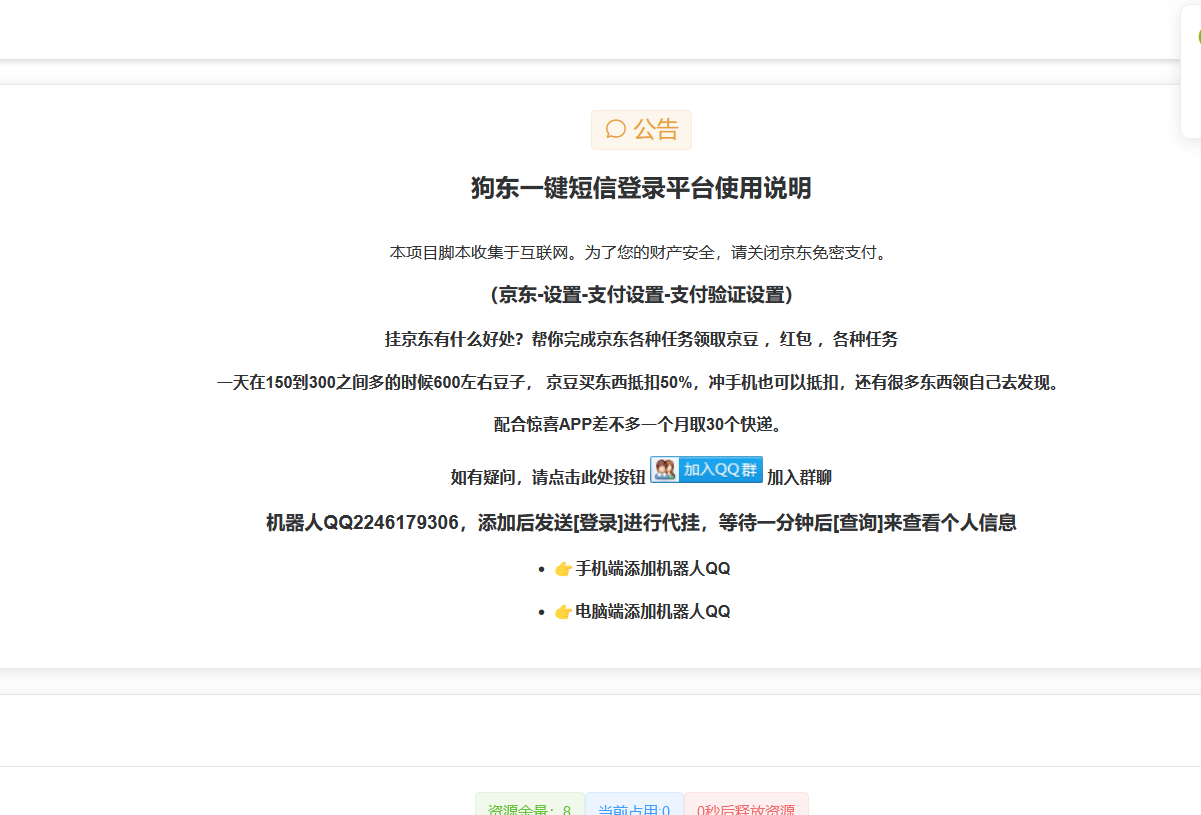The image size is (1201, 815).
Task: Click the speech bubble icon beside 公告
Action: pyautogui.click(x=616, y=130)
